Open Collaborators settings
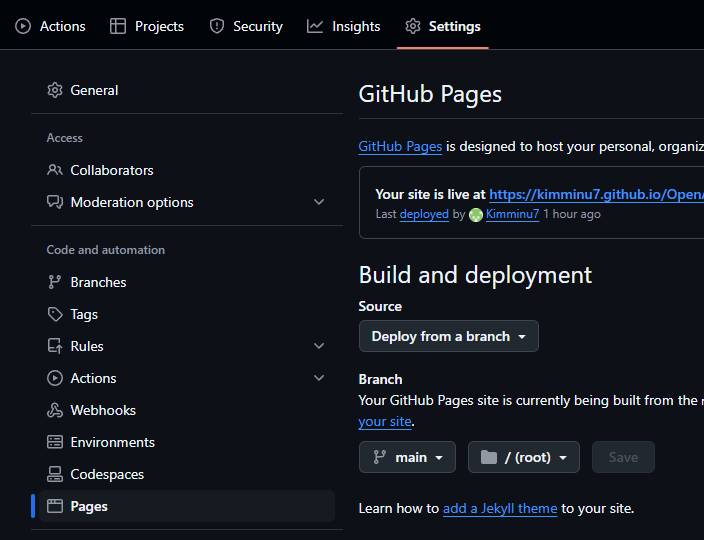This screenshot has width=704, height=540. pos(187,170)
